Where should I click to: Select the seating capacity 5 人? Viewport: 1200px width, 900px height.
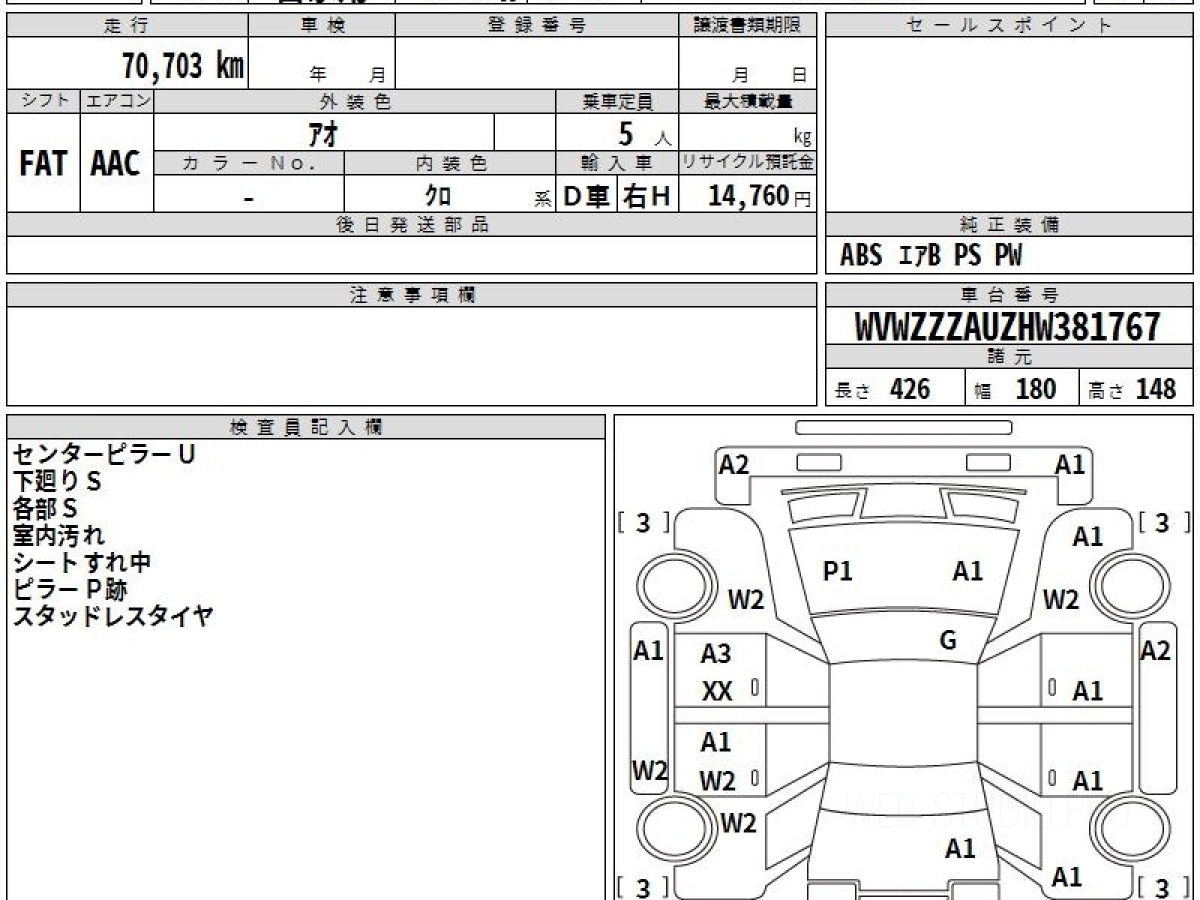(x=644, y=133)
